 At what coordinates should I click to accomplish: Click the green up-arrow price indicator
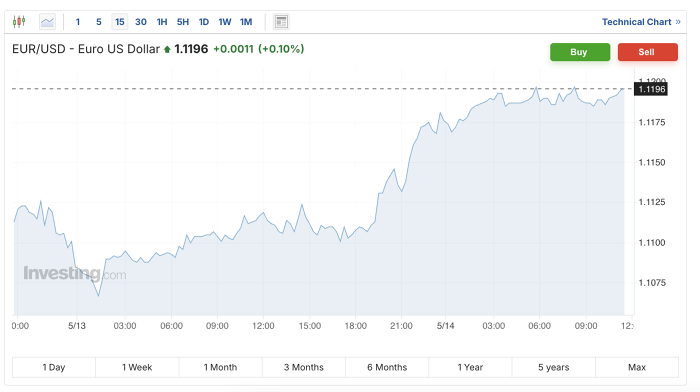(167, 49)
